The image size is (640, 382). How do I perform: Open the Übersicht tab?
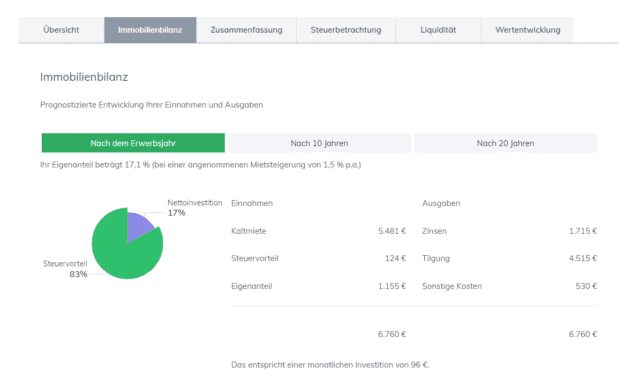click(61, 30)
